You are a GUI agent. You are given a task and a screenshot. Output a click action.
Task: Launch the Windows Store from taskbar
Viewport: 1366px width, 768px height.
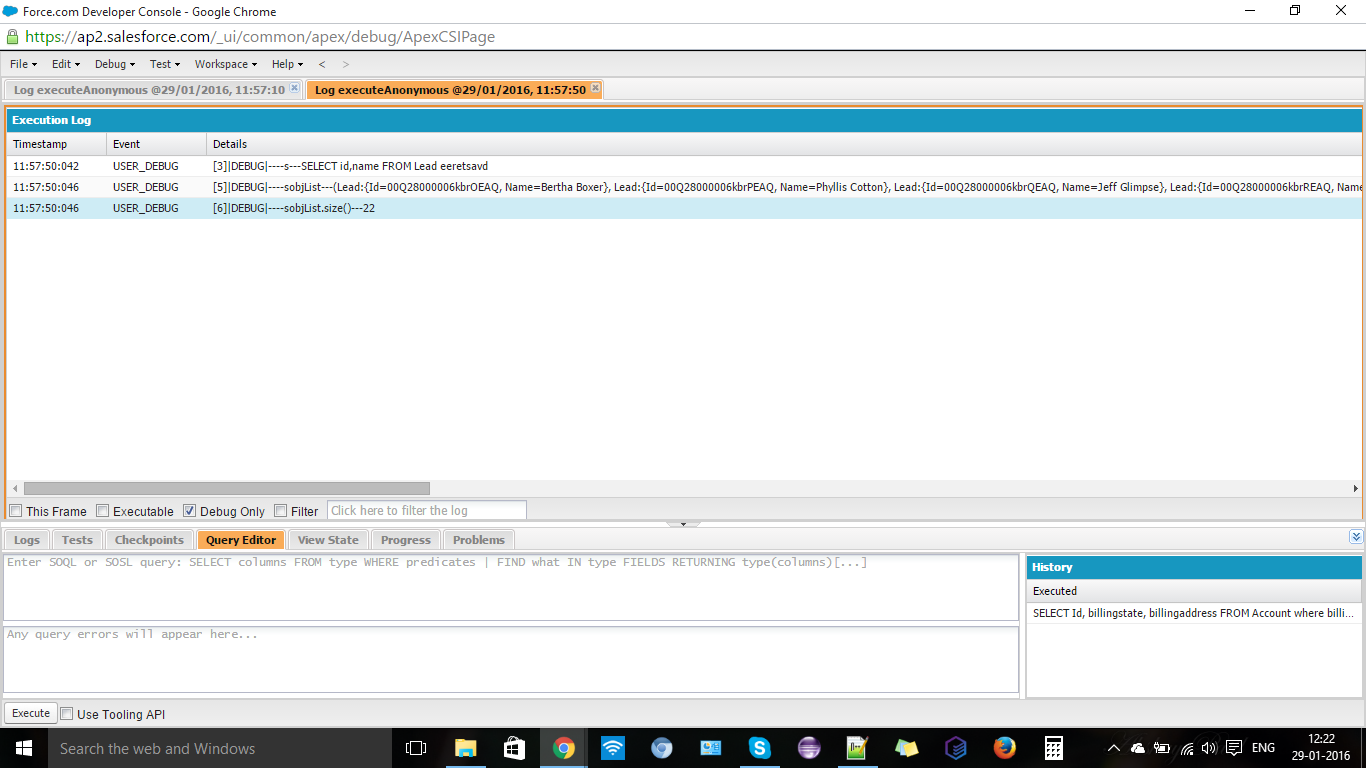tap(514, 748)
